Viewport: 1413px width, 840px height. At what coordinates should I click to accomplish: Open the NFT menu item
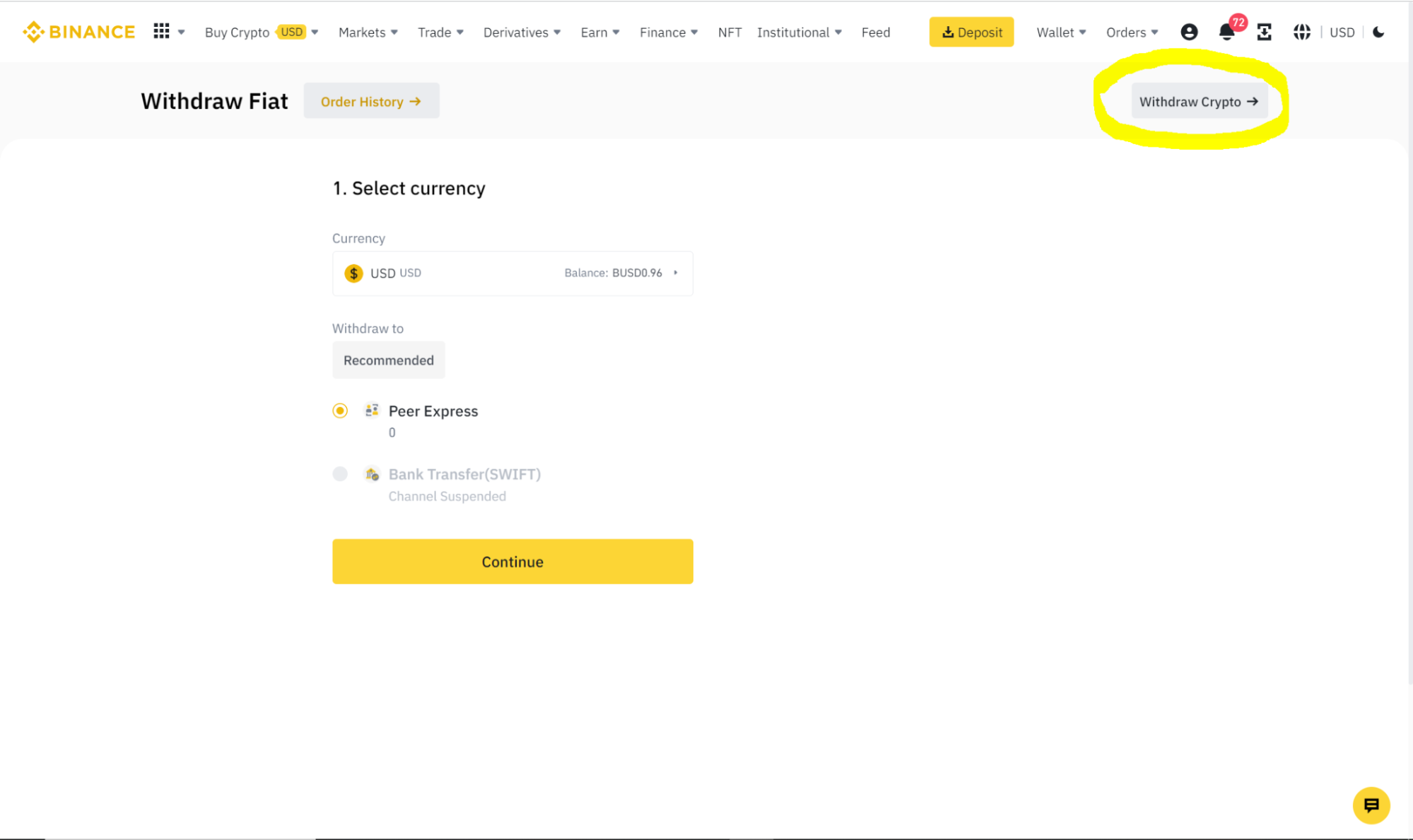(x=729, y=32)
